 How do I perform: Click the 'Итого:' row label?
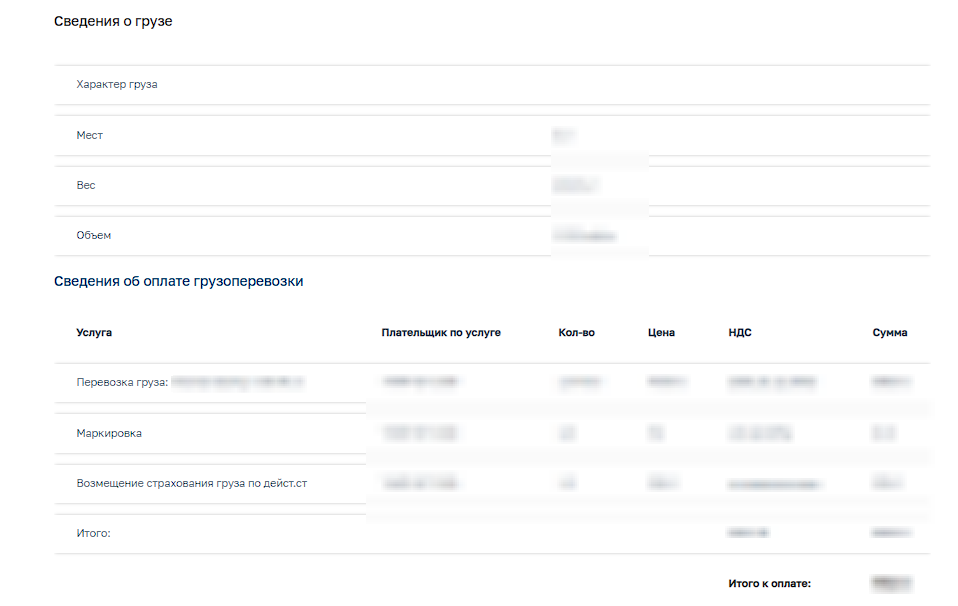pyautogui.click(x=93, y=534)
